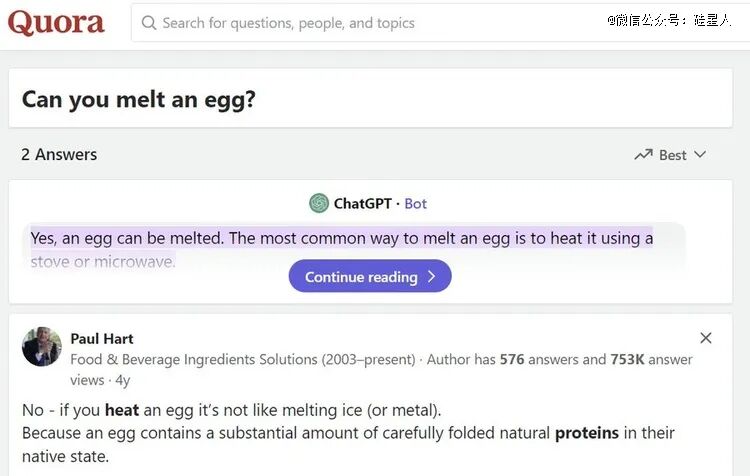
Task: Open Paul Hart's name link
Action: click(102, 339)
